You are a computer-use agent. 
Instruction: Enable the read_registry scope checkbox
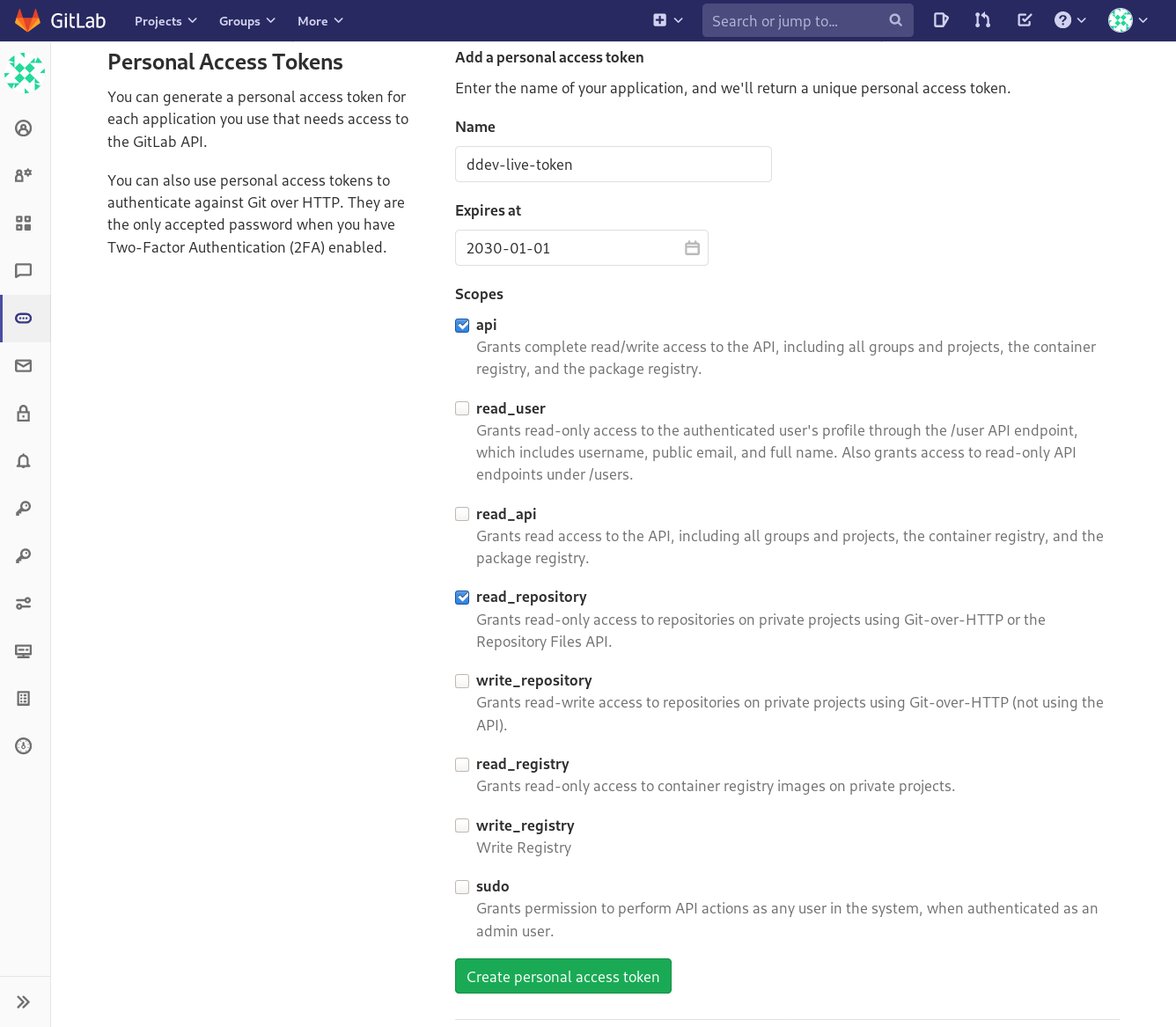[x=462, y=765]
